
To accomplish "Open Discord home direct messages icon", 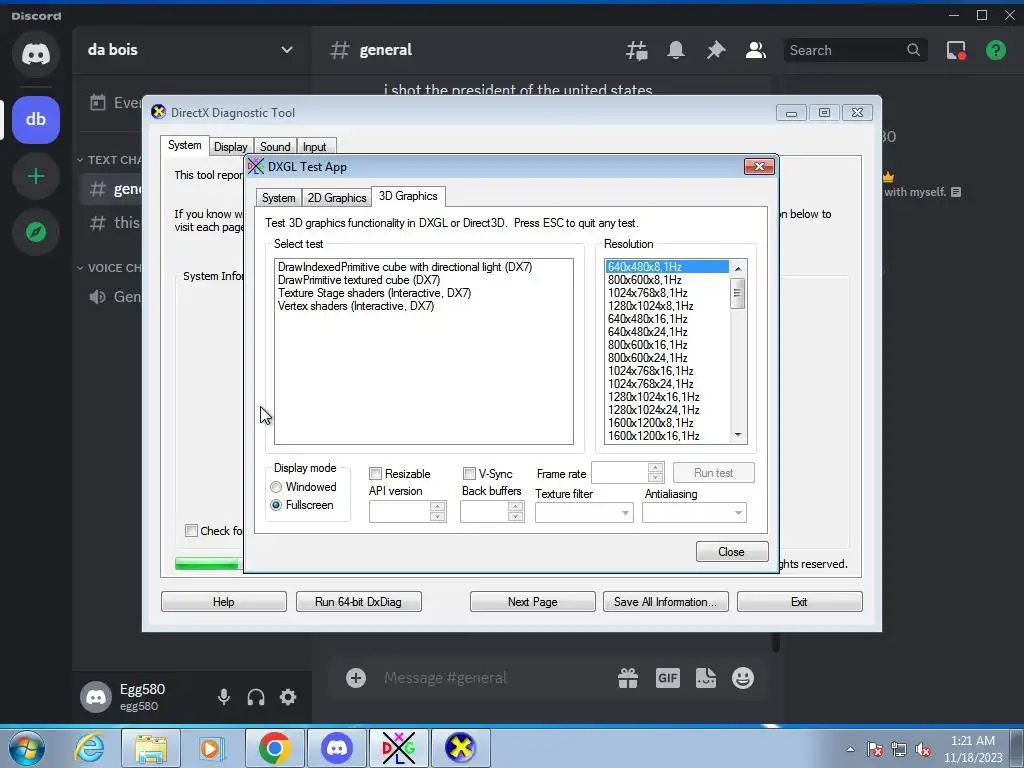I will [x=36, y=54].
